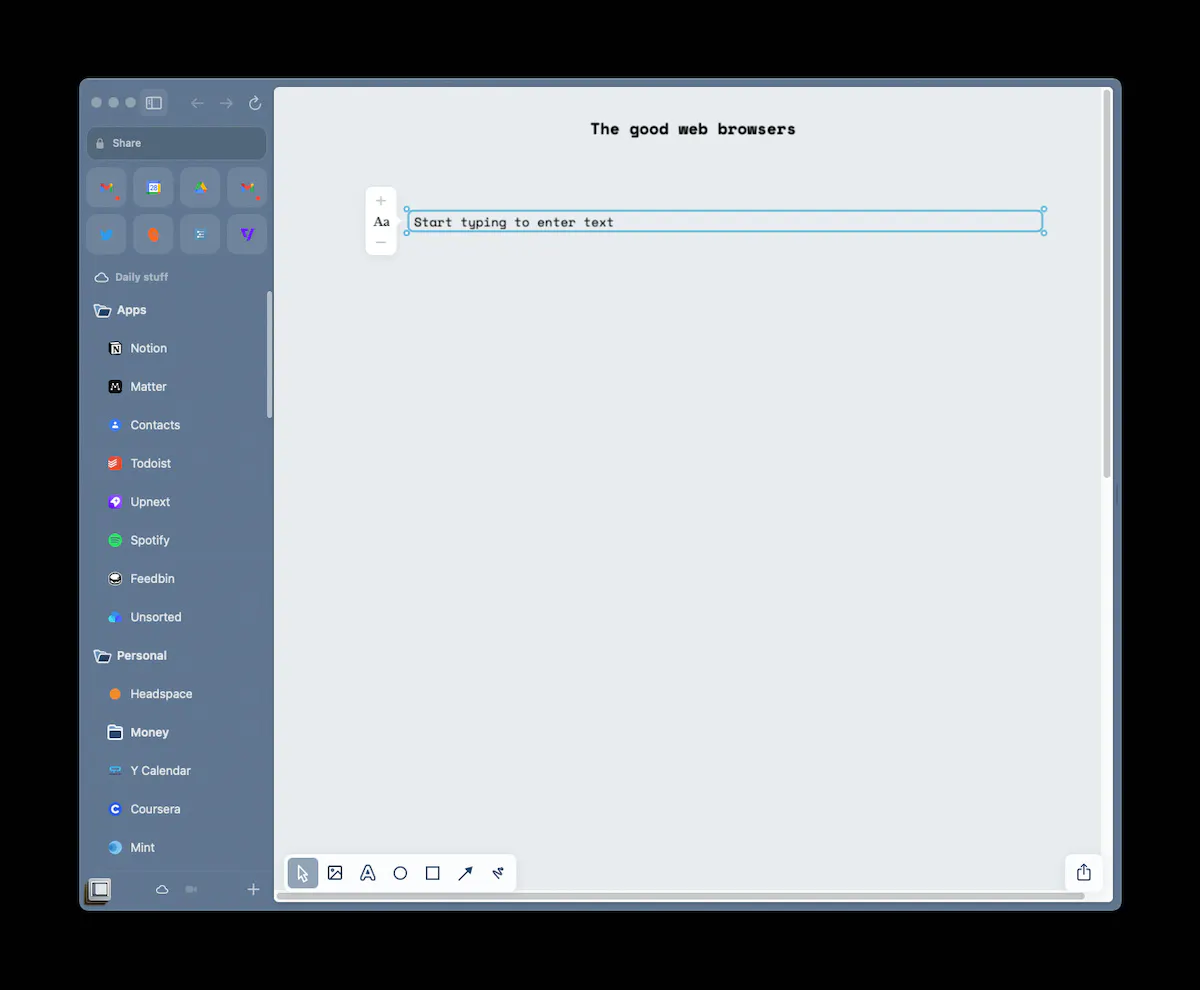Switch to the Spotify tab
This screenshot has width=1200, height=990.
pyautogui.click(x=149, y=540)
